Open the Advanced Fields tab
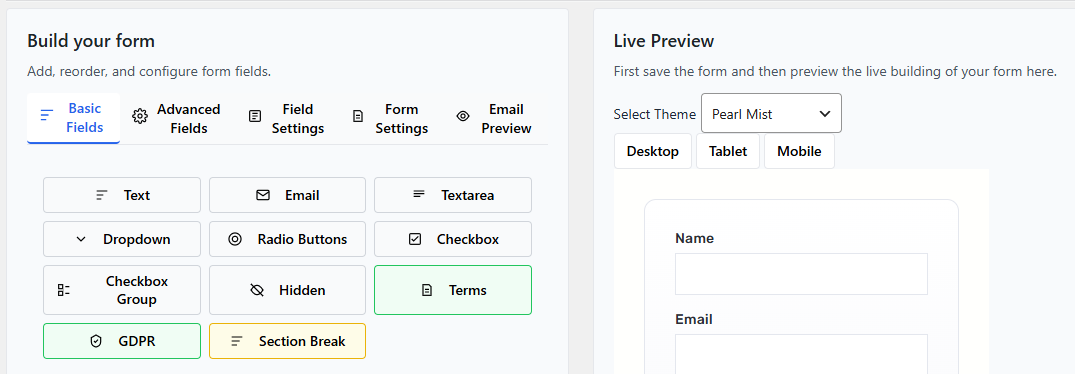Screen dimensions: 1075x374 point(176,119)
